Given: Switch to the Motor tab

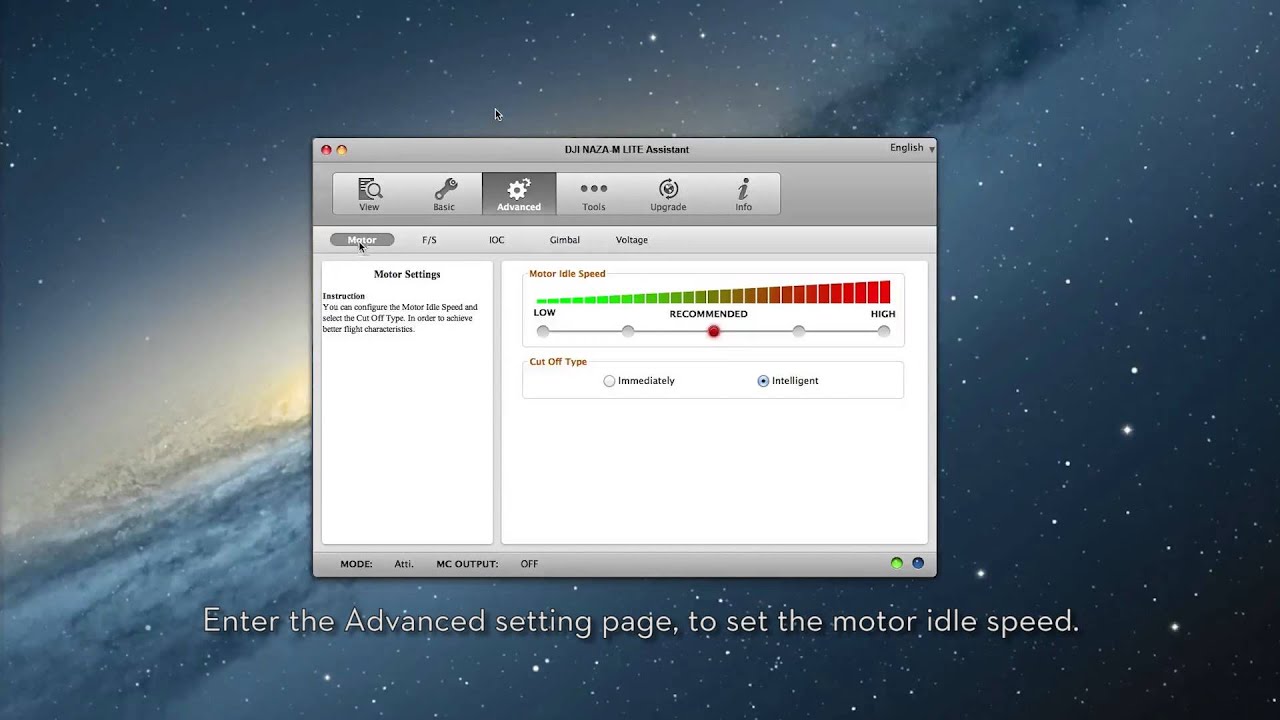Looking at the screenshot, I should [362, 240].
